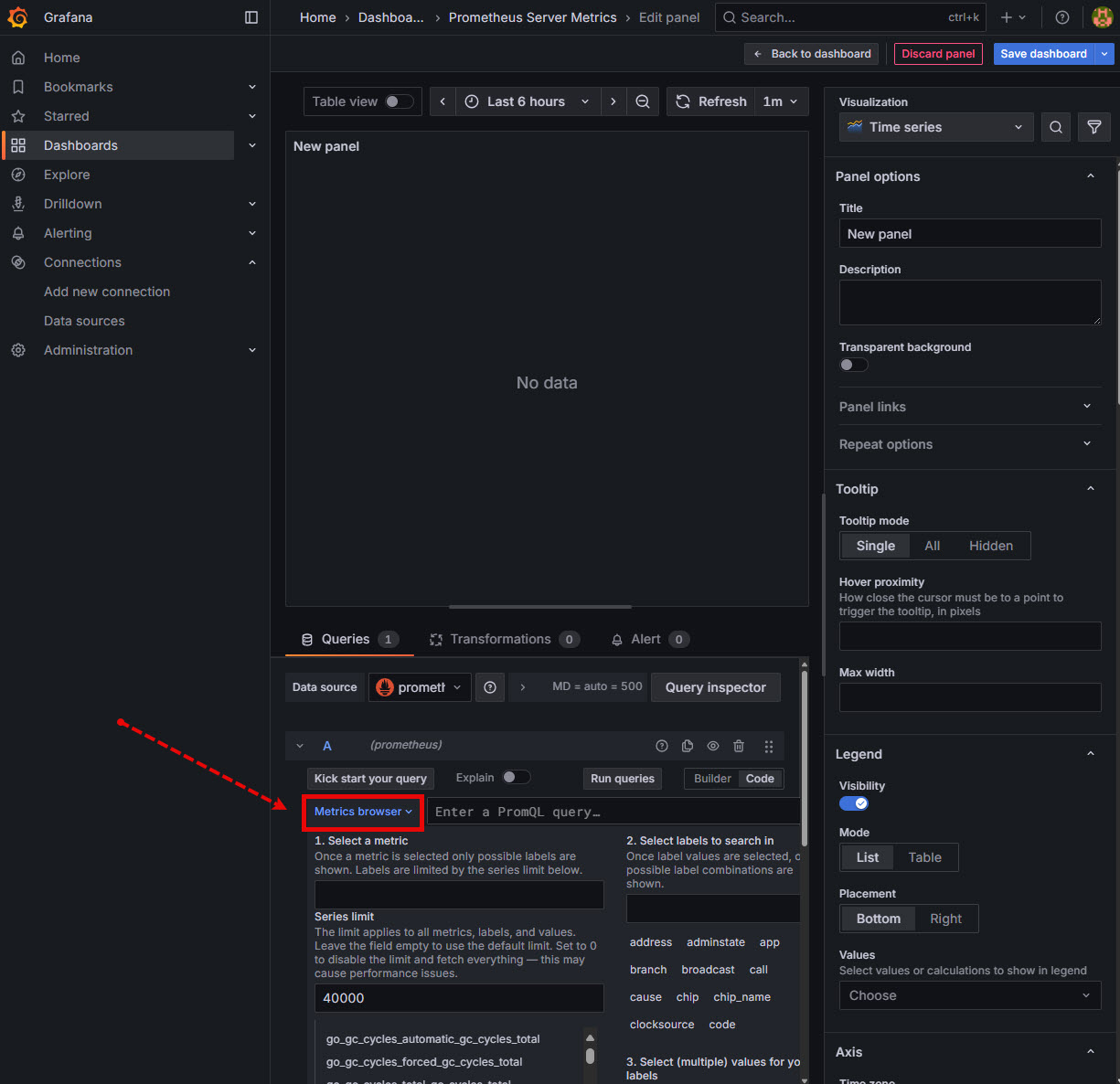
Task: Switch to the Transformations tab
Action: point(504,639)
